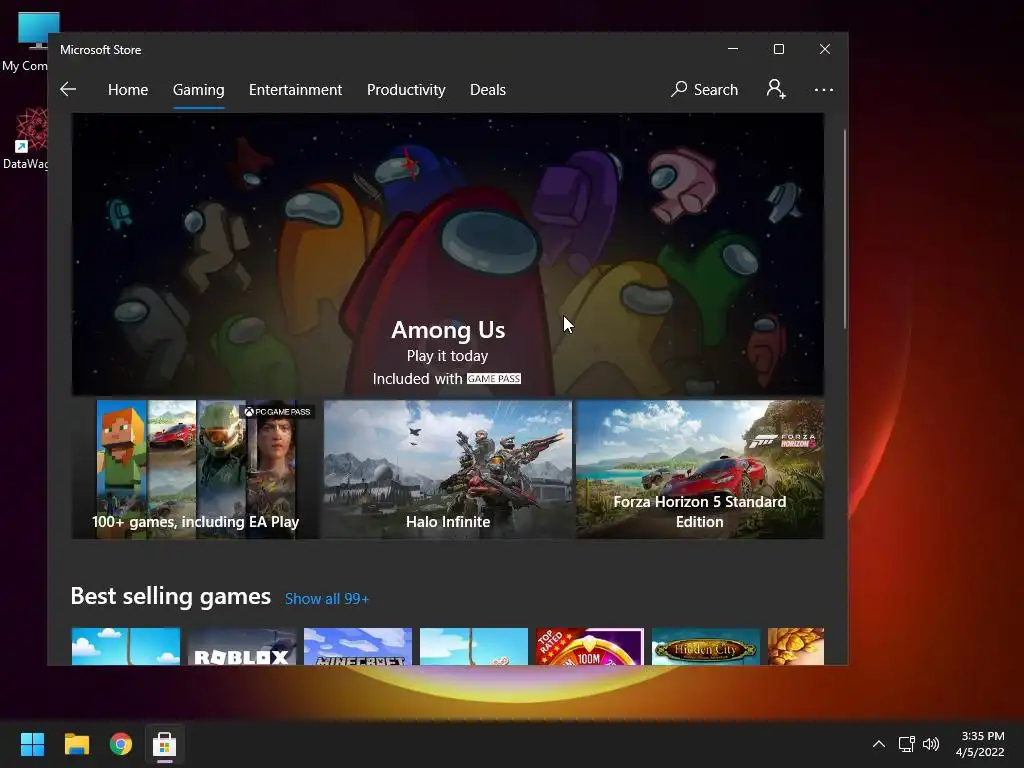Open the Among Us featured banner
This screenshot has height=768, width=1024.
click(448, 254)
